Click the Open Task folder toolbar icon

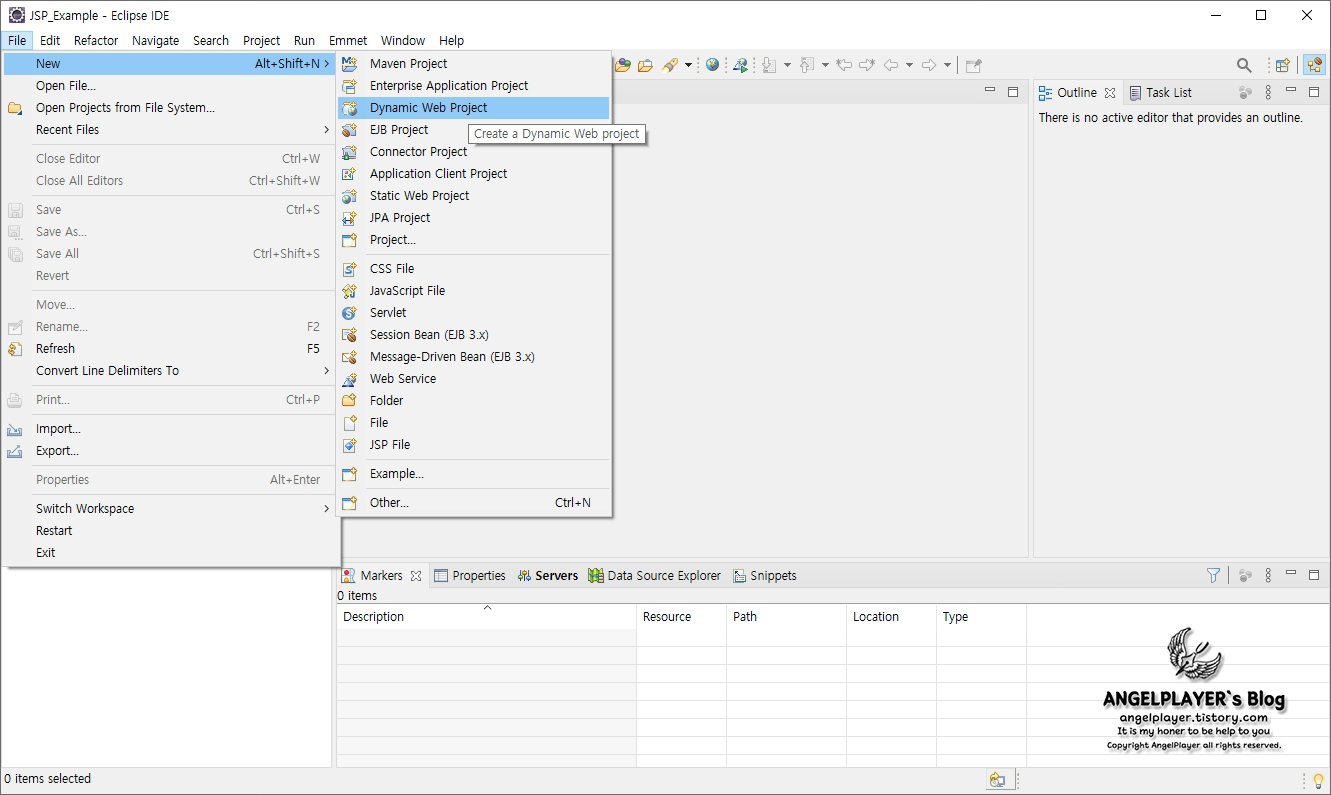(x=645, y=65)
